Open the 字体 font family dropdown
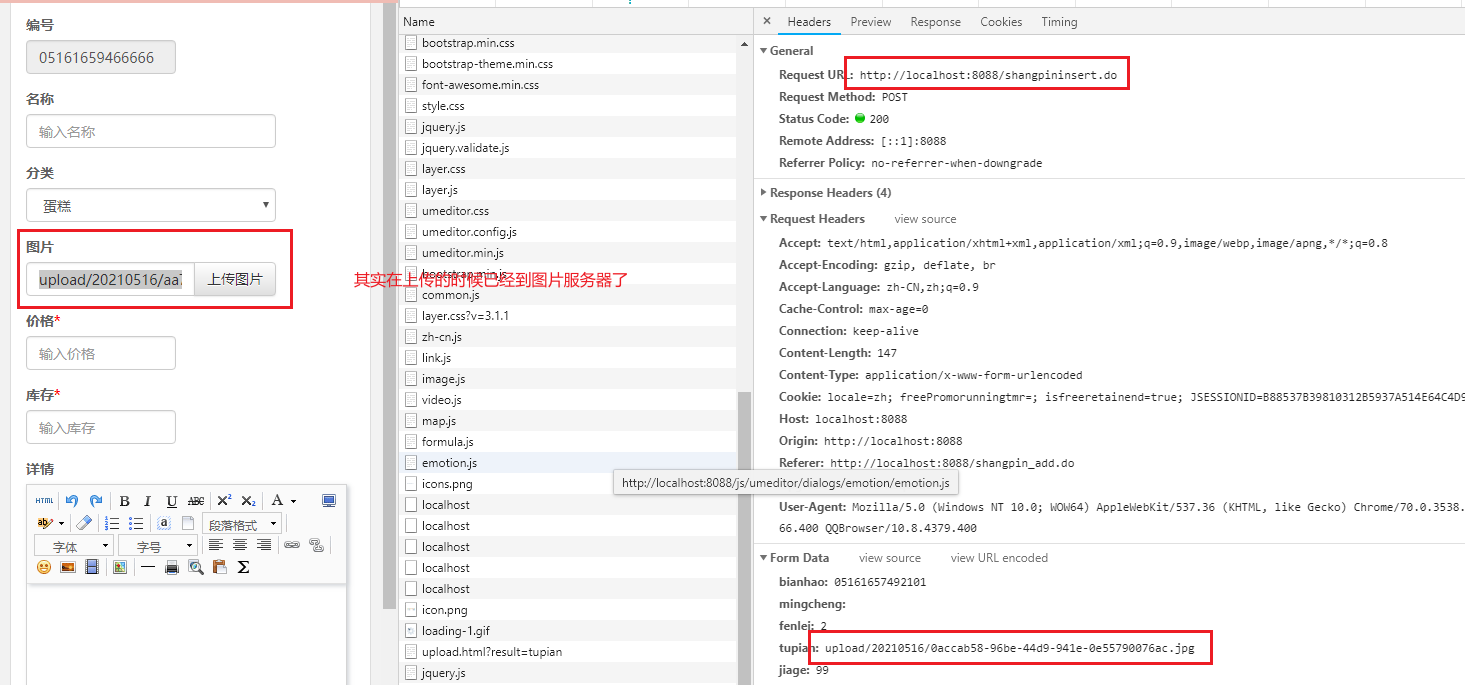The image size is (1465, 685). (74, 545)
